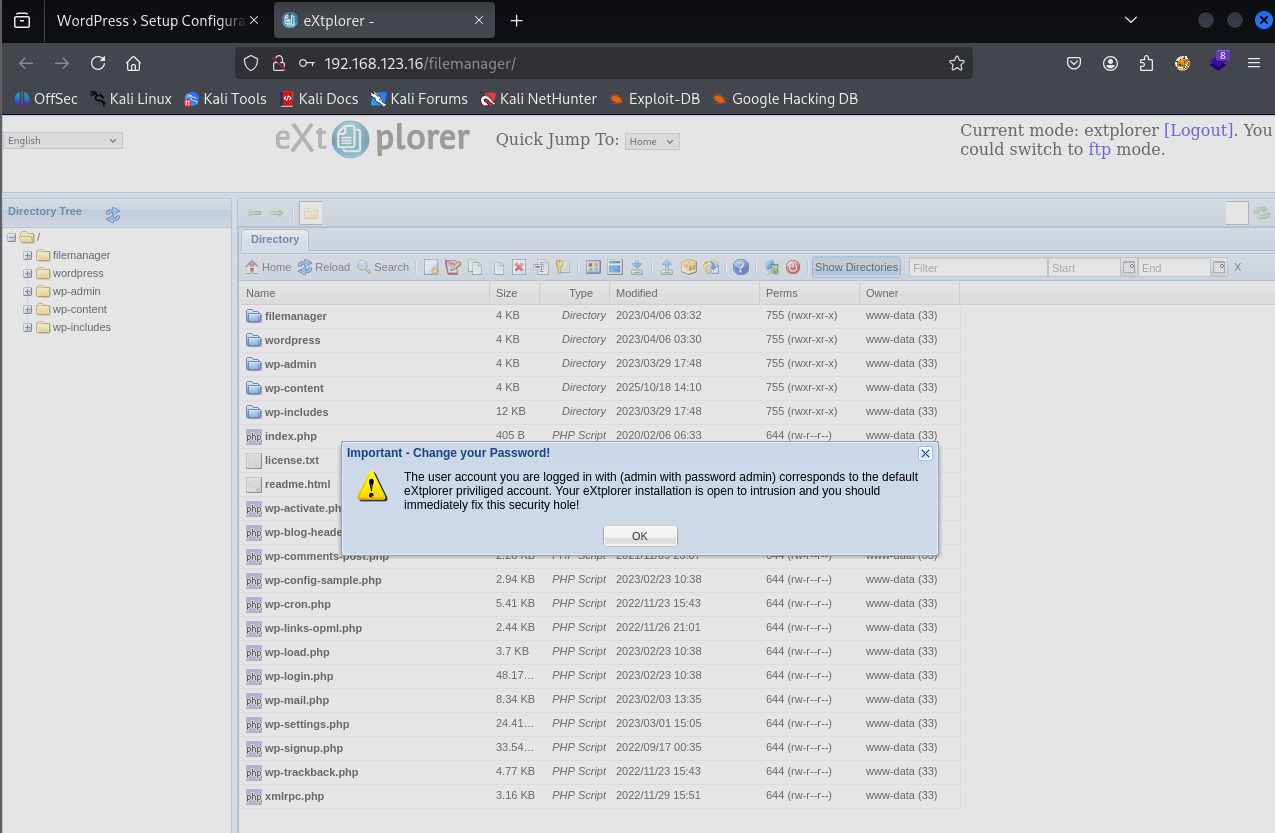Screen dimensions: 1275x833
Task: Toggle the Show Directories button
Action: (856, 267)
